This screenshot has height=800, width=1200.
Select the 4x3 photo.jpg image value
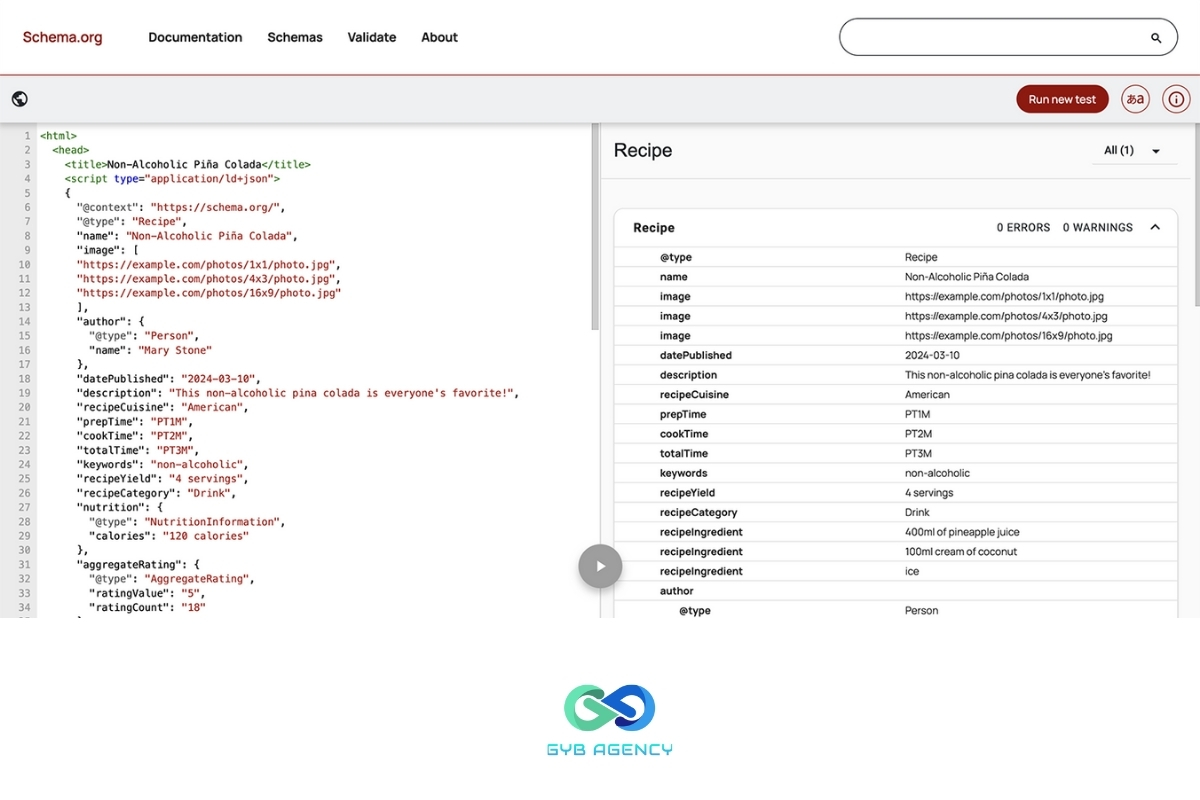point(1006,316)
